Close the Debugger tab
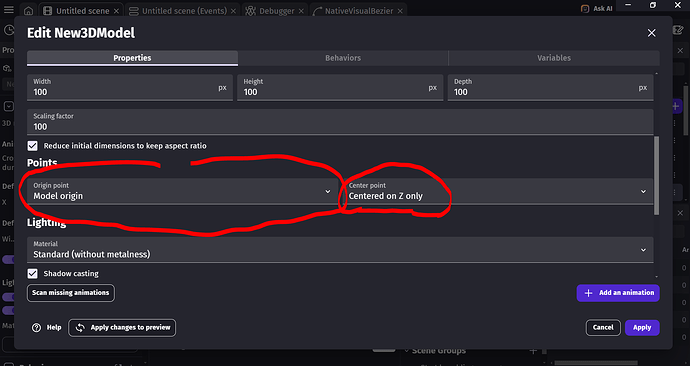This screenshot has height=366, width=690. coord(301,11)
